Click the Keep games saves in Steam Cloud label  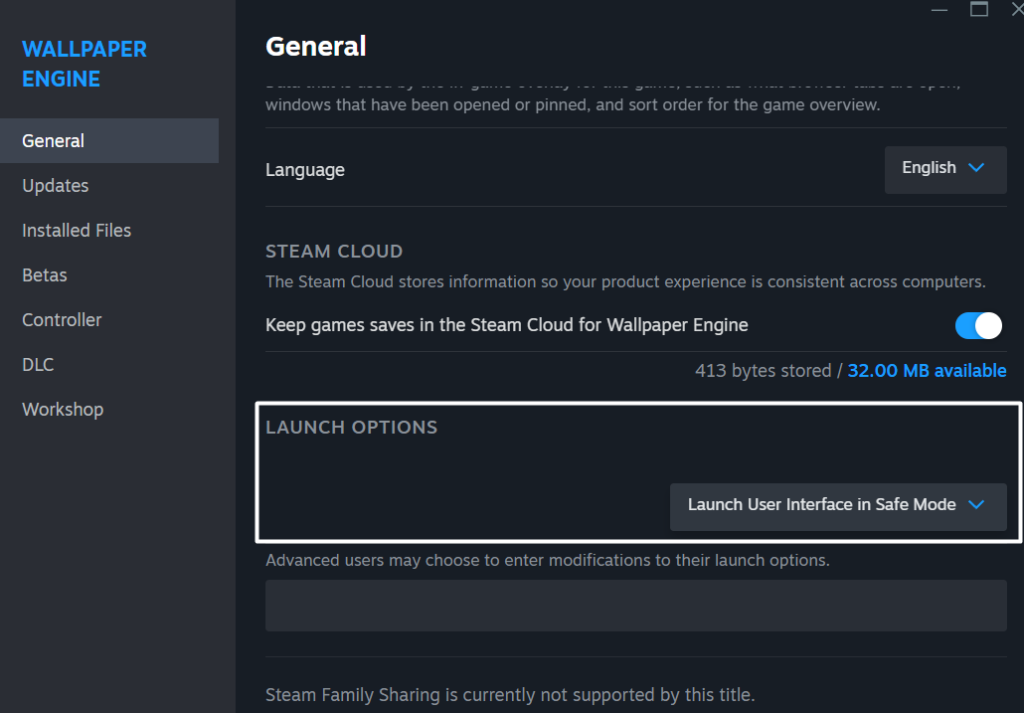coord(506,325)
